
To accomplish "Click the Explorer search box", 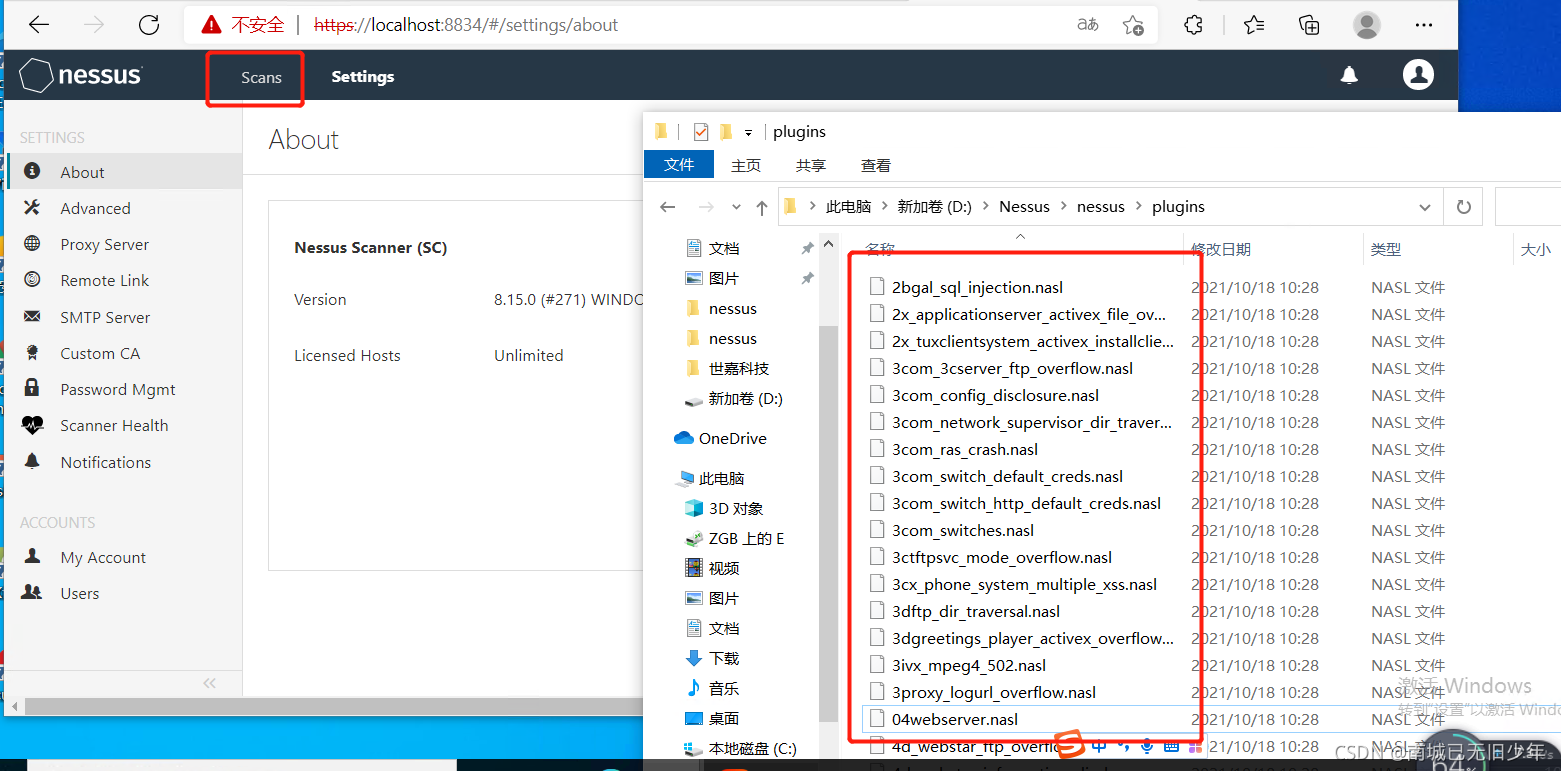I will click(x=1527, y=207).
